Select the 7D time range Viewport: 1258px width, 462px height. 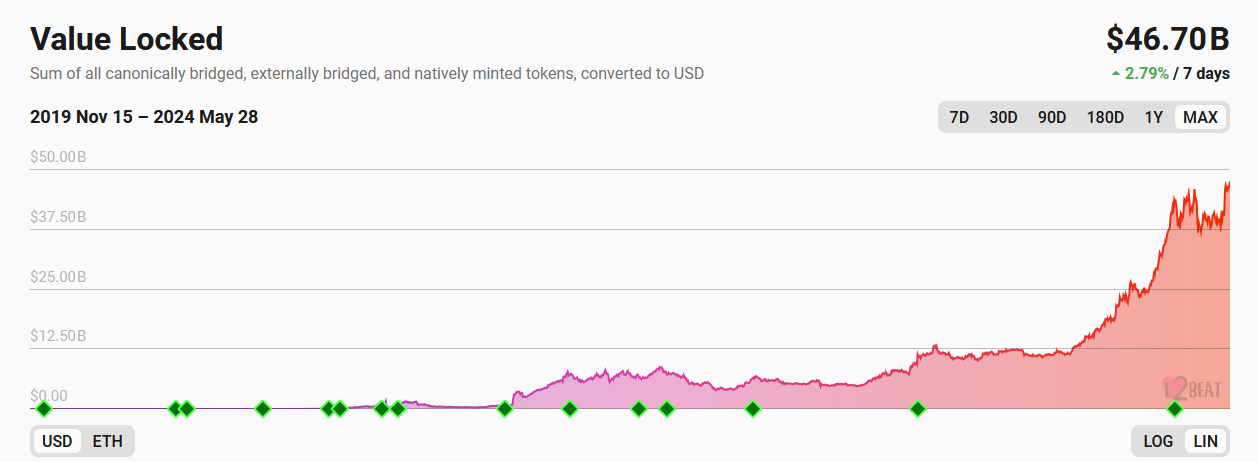click(959, 117)
